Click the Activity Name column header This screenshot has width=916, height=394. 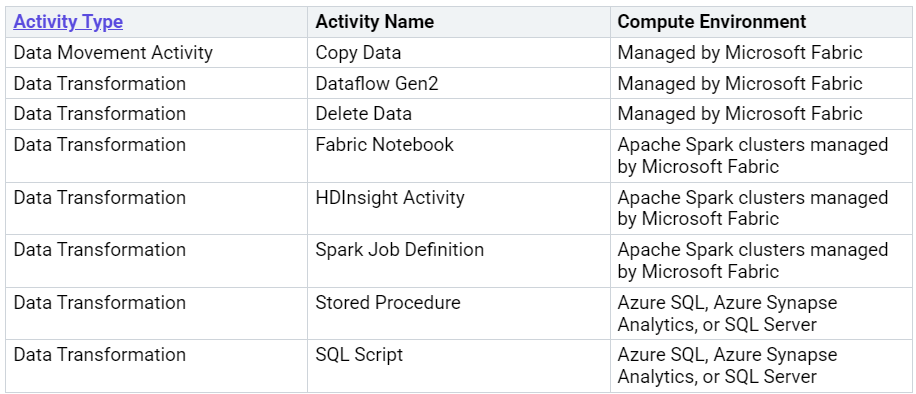[x=374, y=22]
